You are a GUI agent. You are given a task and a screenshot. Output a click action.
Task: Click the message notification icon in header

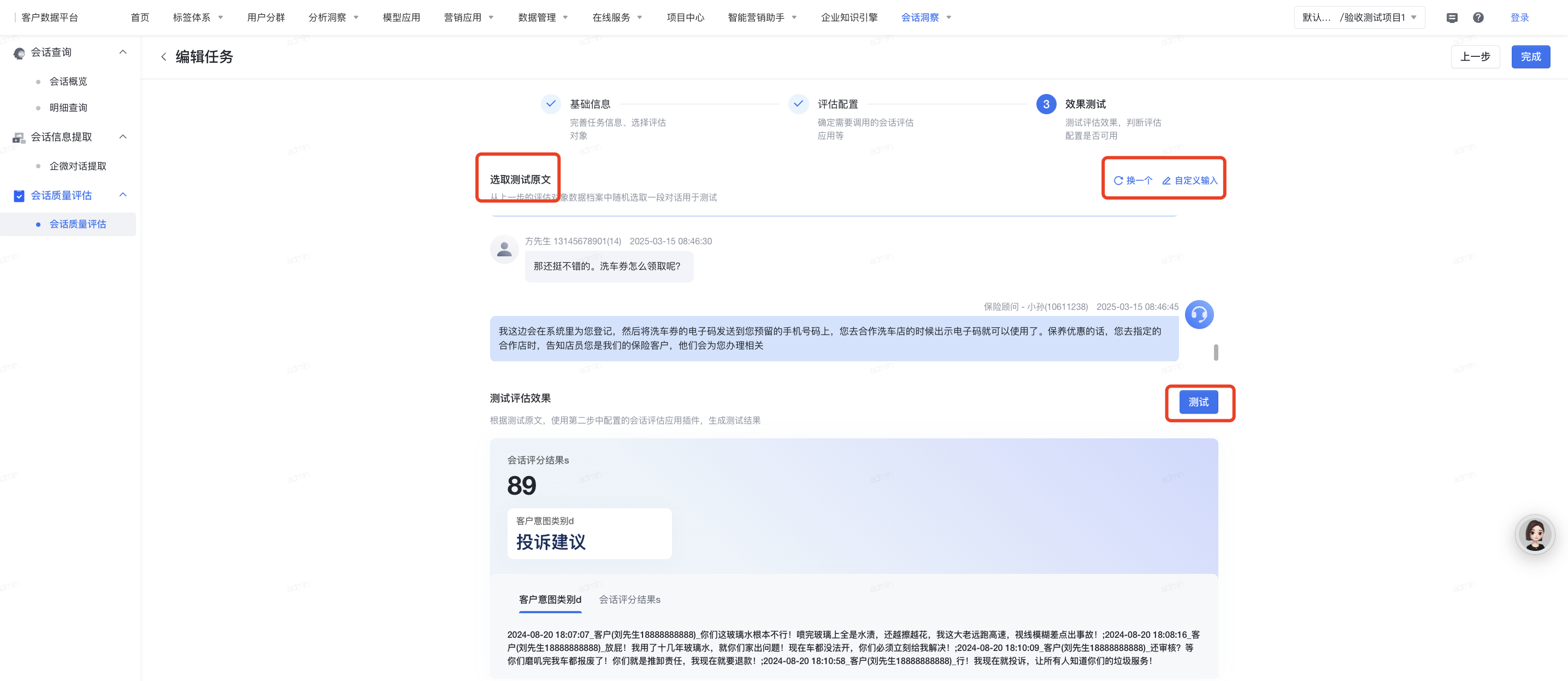point(1452,17)
